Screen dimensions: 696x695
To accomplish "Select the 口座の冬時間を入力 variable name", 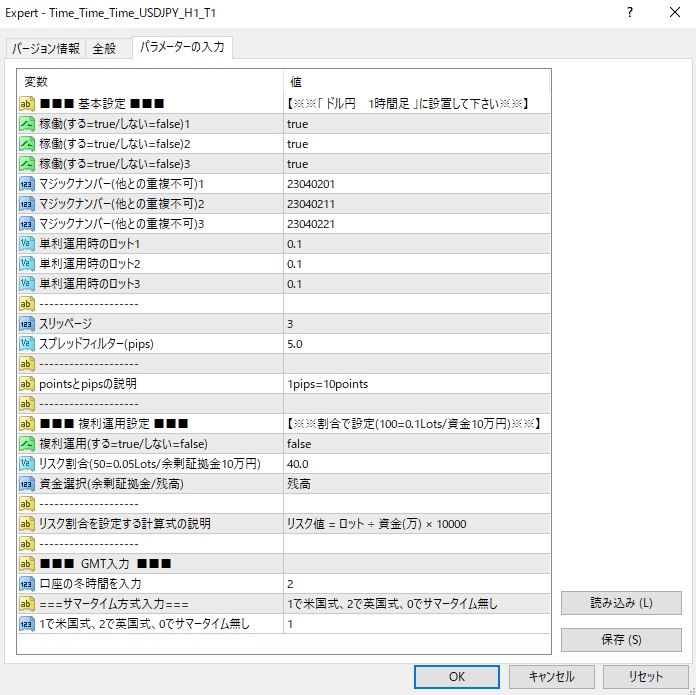I will (90, 584).
